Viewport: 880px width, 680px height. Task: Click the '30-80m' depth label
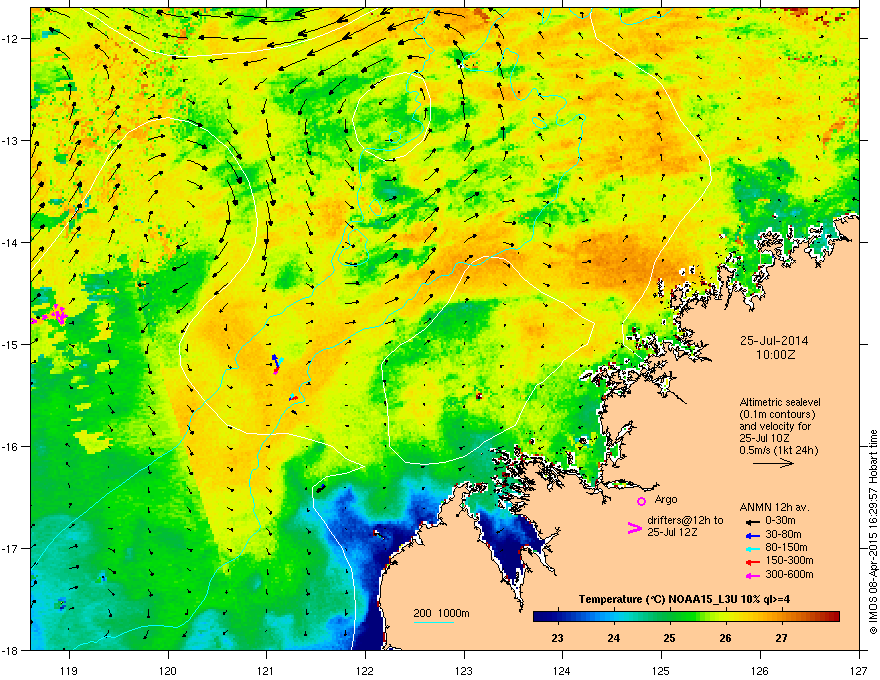pos(783,535)
